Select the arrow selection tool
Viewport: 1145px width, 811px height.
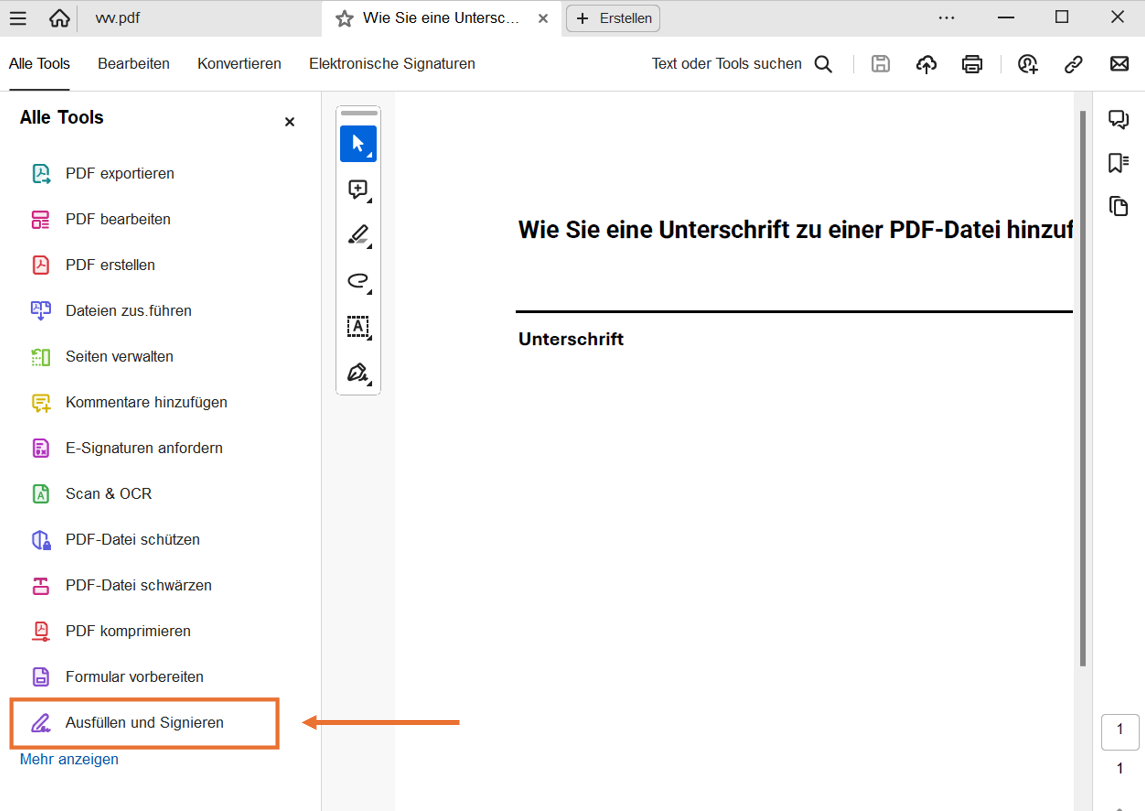[x=358, y=143]
